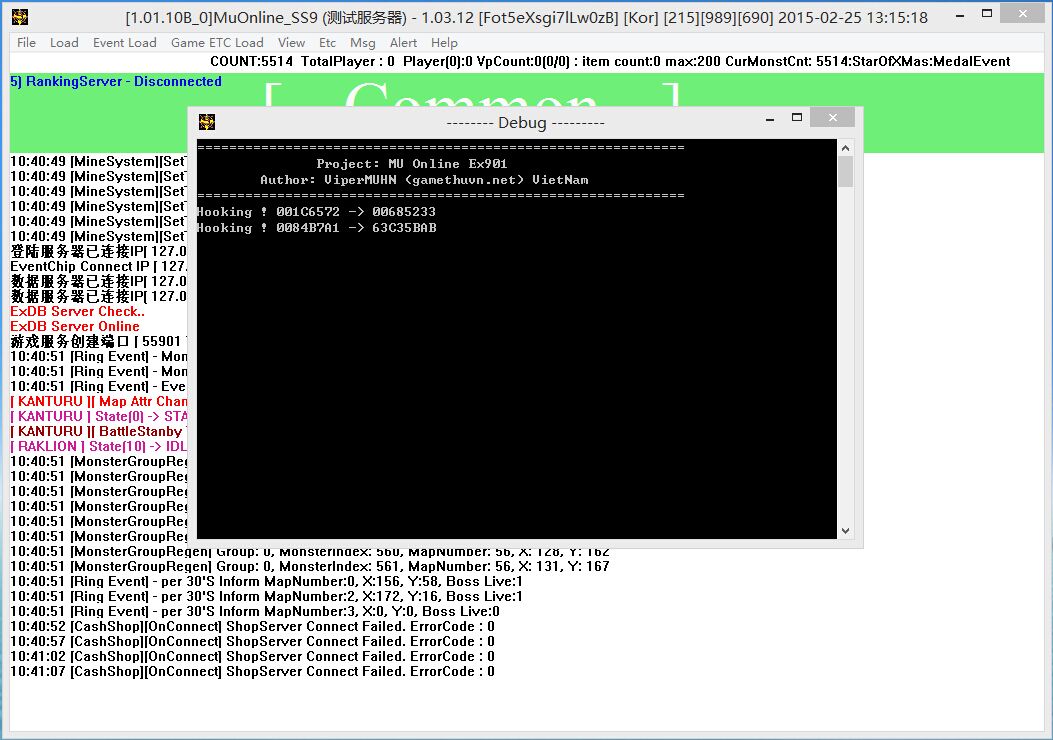Click the 'ExDB Server Online' log line
1053x740 pixels.
coord(75,326)
